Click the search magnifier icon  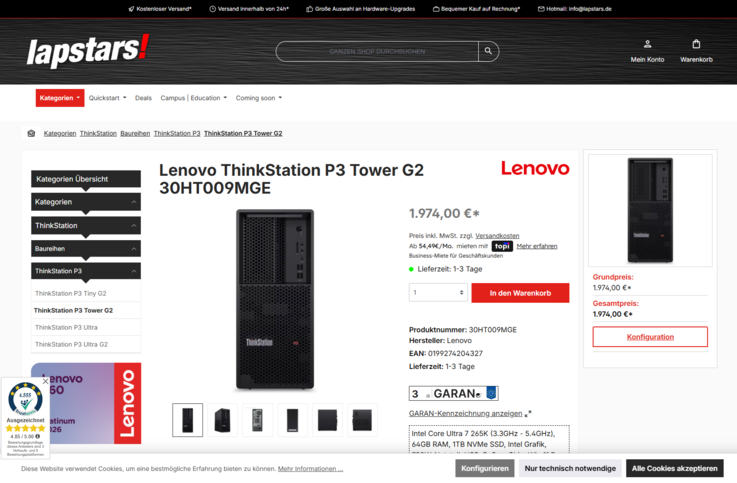coord(488,51)
